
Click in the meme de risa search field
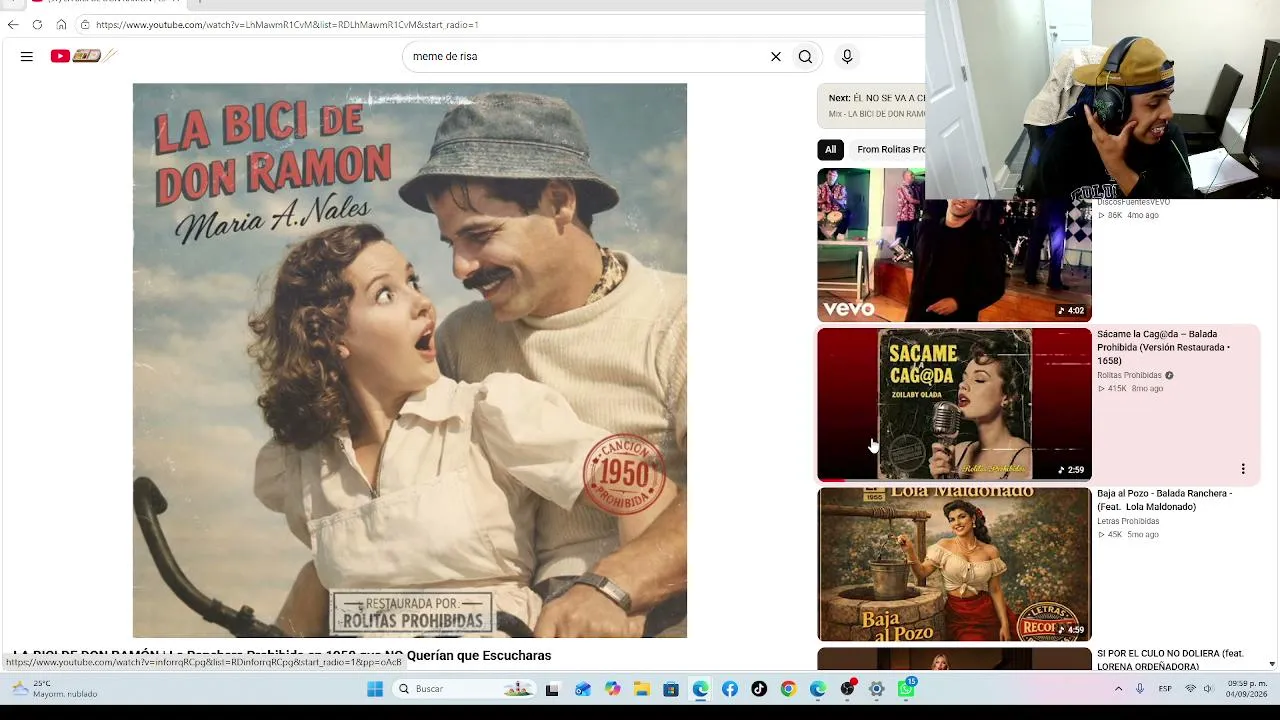coord(585,57)
